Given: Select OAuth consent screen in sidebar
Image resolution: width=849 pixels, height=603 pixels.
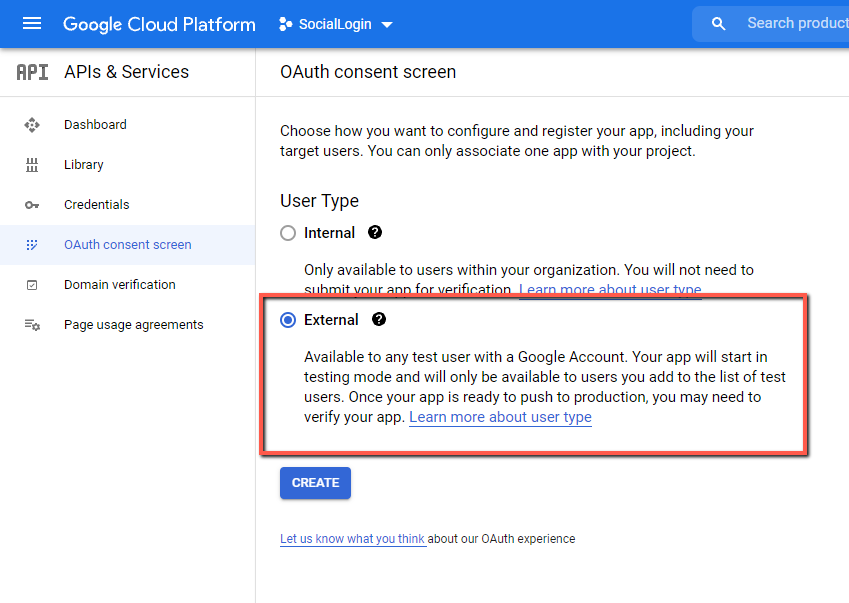Looking at the screenshot, I should (128, 245).
